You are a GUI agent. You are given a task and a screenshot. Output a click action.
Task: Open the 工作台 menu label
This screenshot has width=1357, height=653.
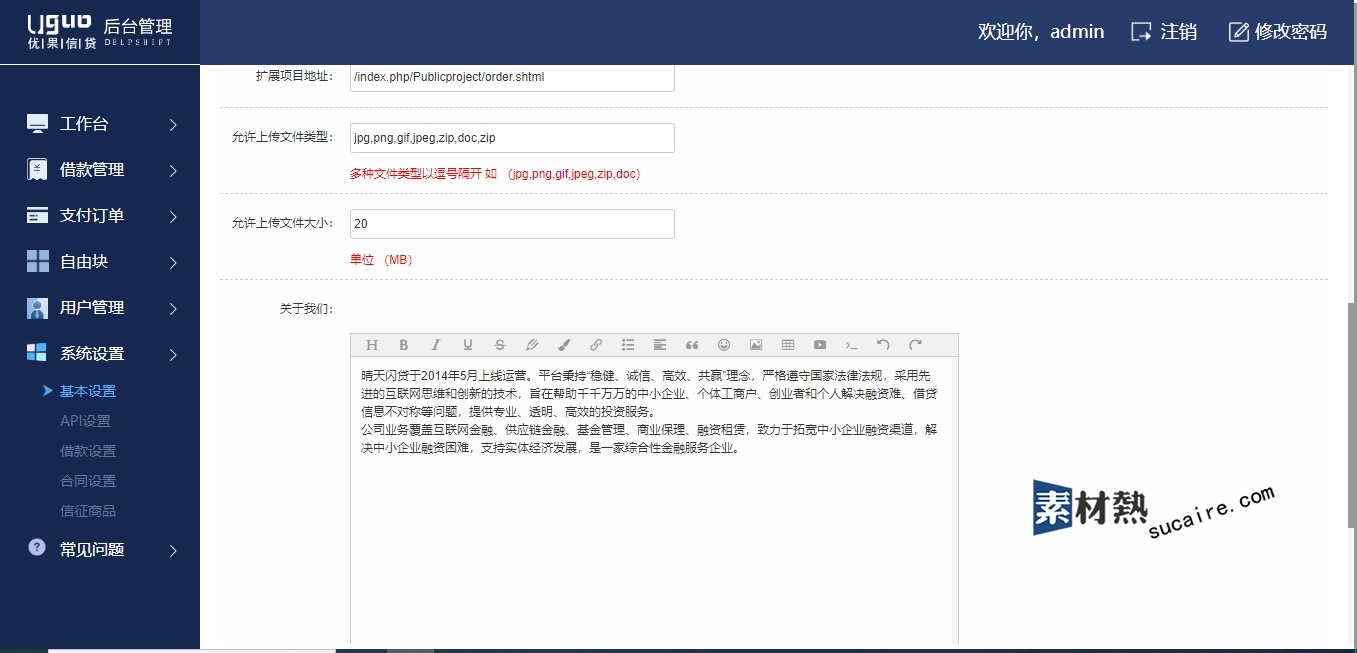click(84, 124)
